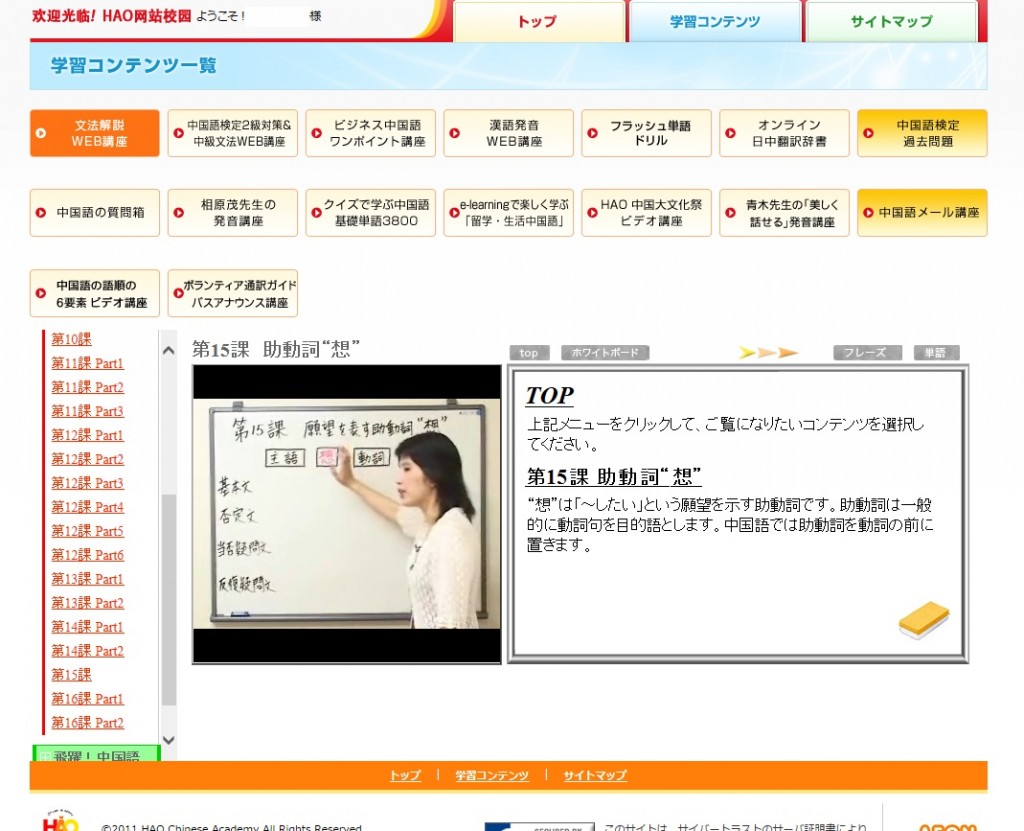Select 文法解説 WEB講座 course button
Viewport: 1024px width, 831px height.
point(95,133)
